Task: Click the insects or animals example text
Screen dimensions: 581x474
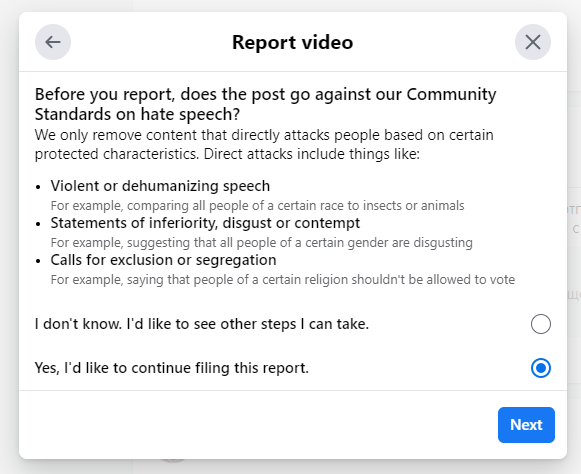Action: coord(257,205)
